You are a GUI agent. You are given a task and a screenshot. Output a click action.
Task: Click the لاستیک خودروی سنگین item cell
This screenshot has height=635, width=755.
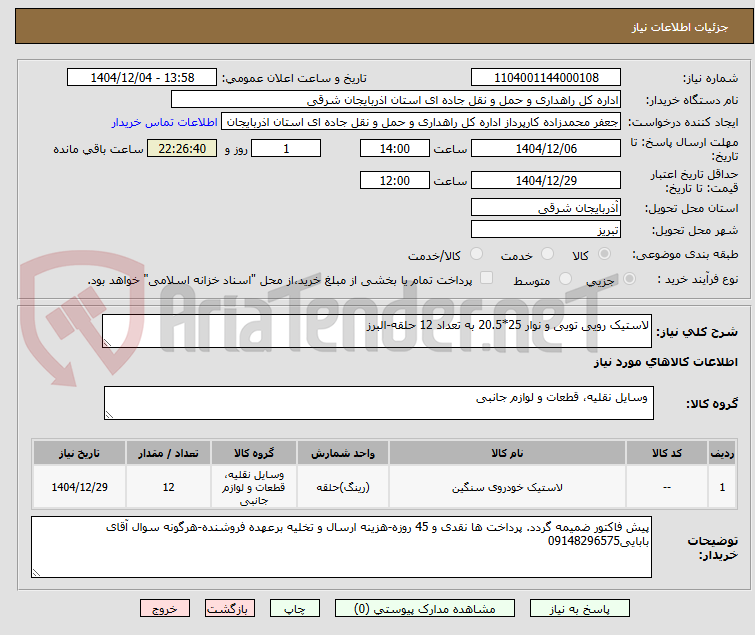tap(508, 487)
